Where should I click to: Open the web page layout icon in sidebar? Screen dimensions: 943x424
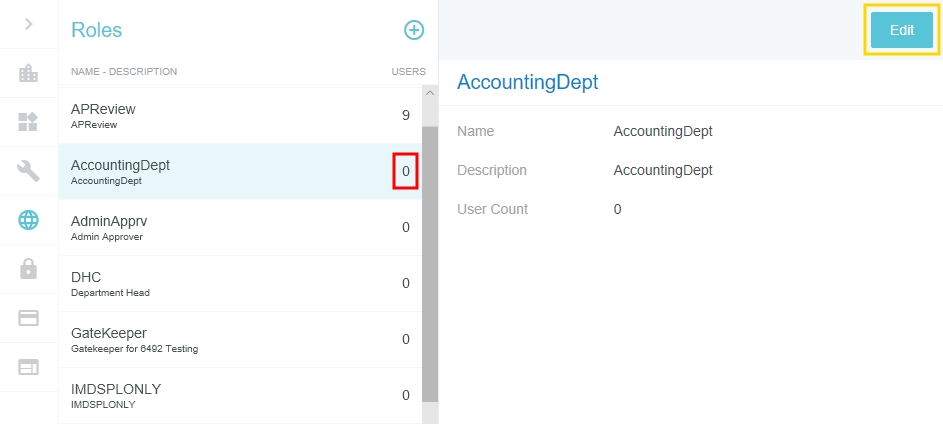tap(28, 367)
